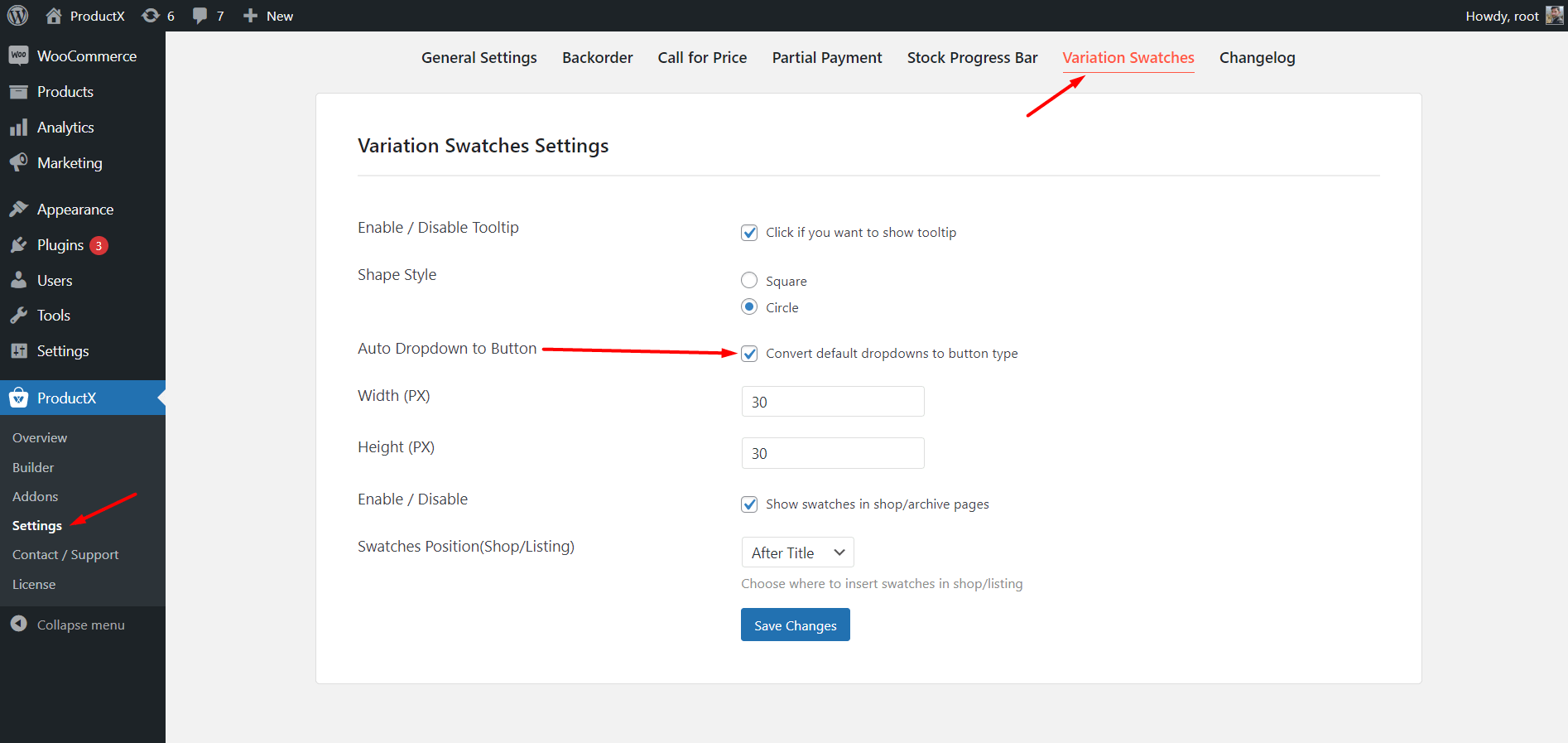Switch to the Partial Payment tab
The width and height of the screenshot is (1568, 743).
[x=826, y=57]
